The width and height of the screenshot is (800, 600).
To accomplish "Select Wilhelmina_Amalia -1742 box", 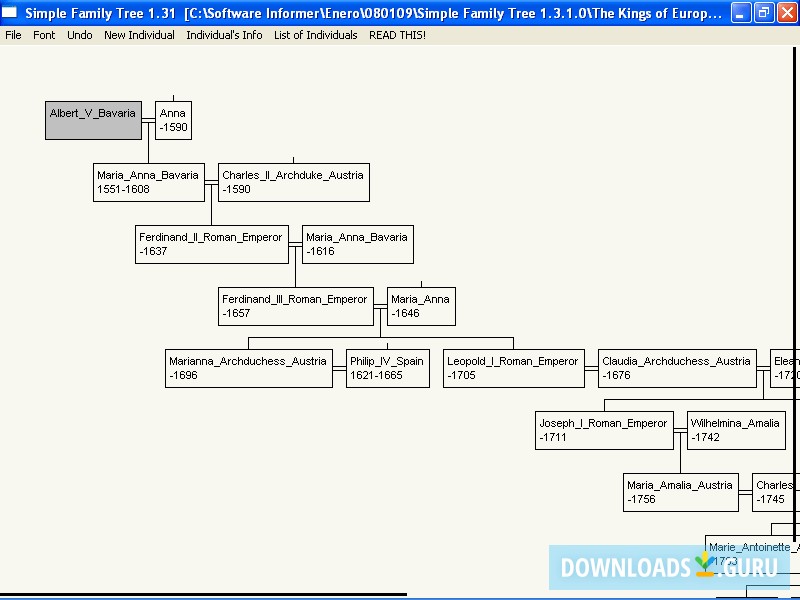I will [735, 429].
